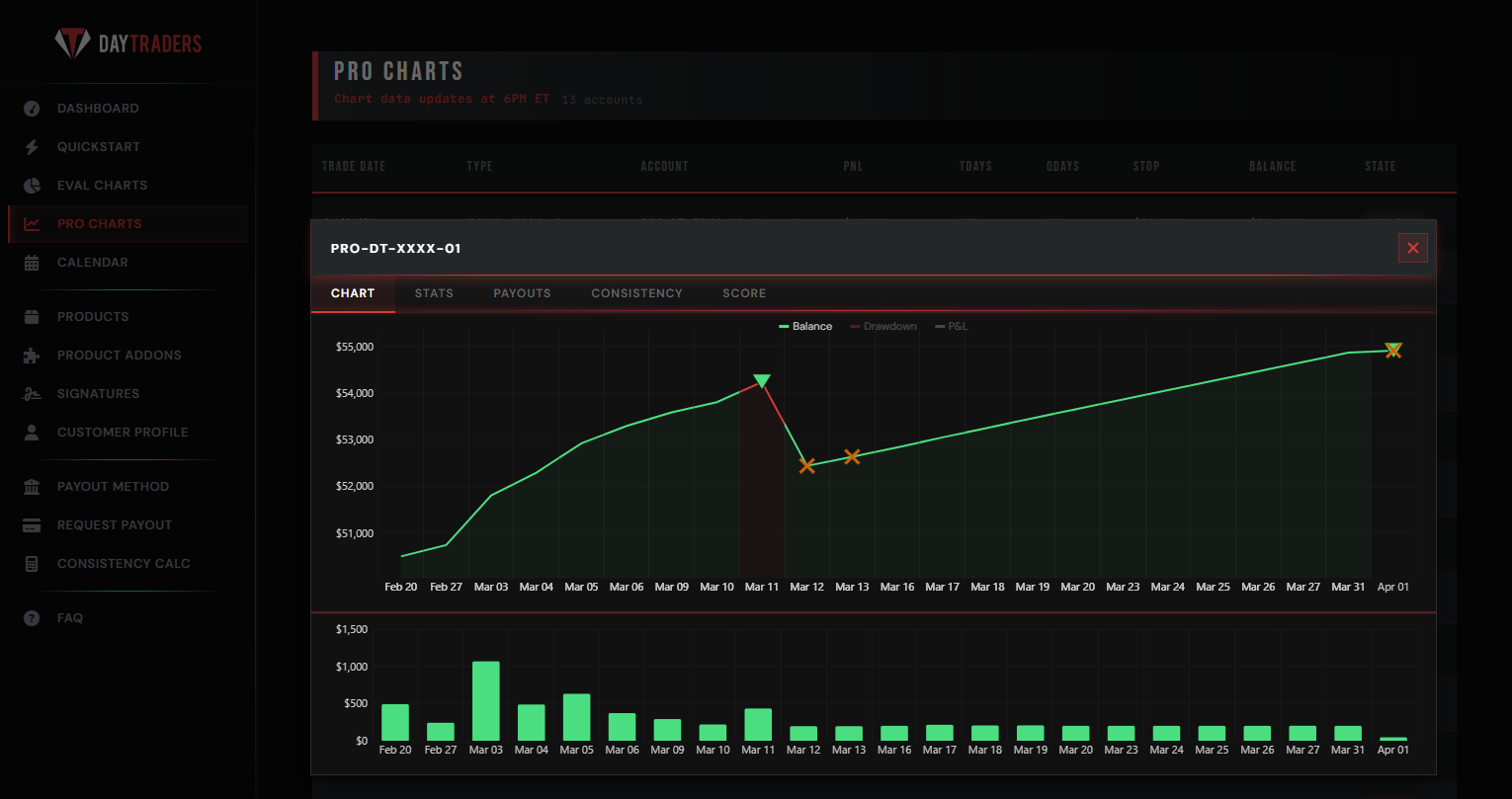Switch to the Consistency tab
This screenshot has width=1512, height=799.
636,293
